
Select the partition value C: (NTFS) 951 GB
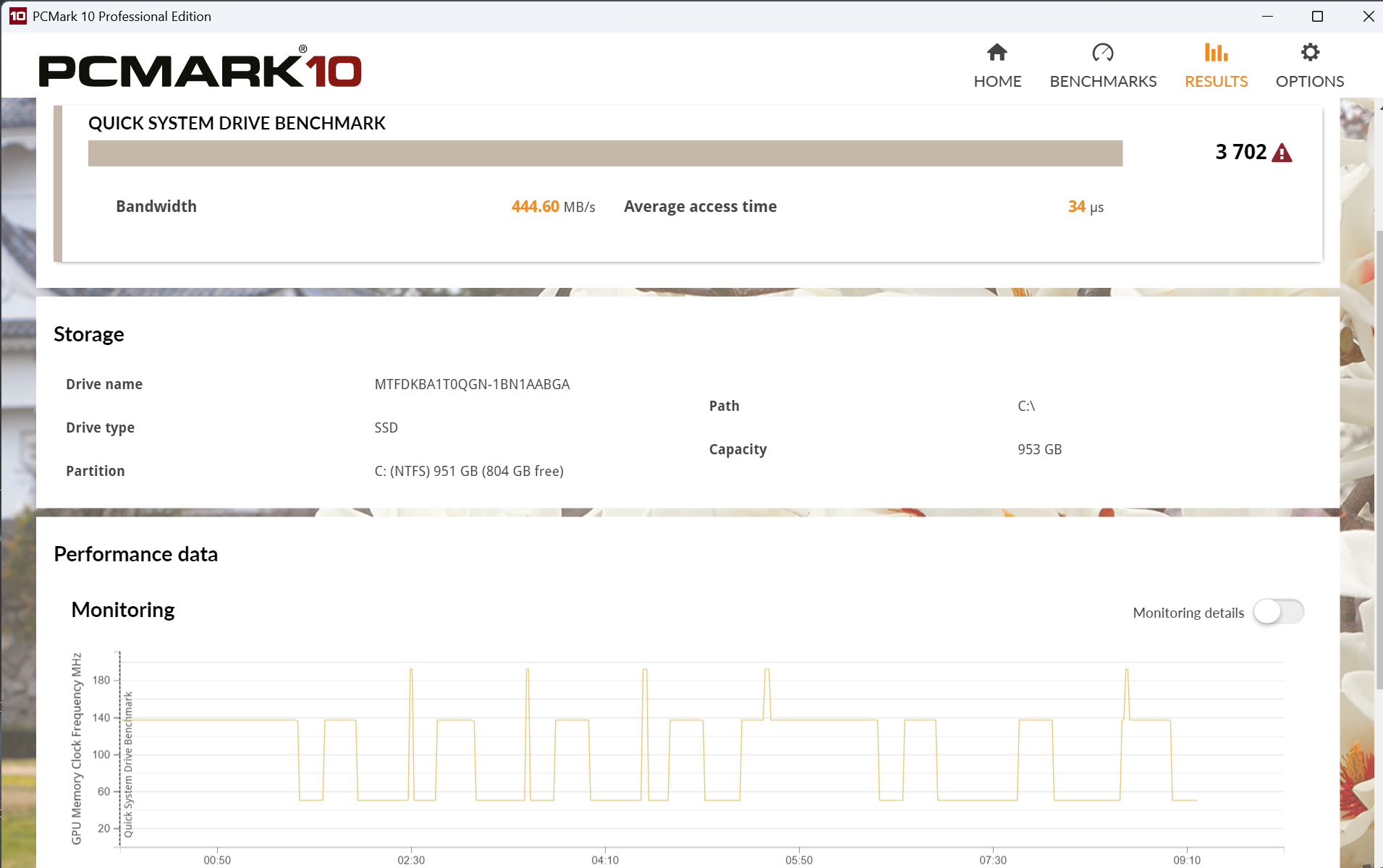coord(469,471)
